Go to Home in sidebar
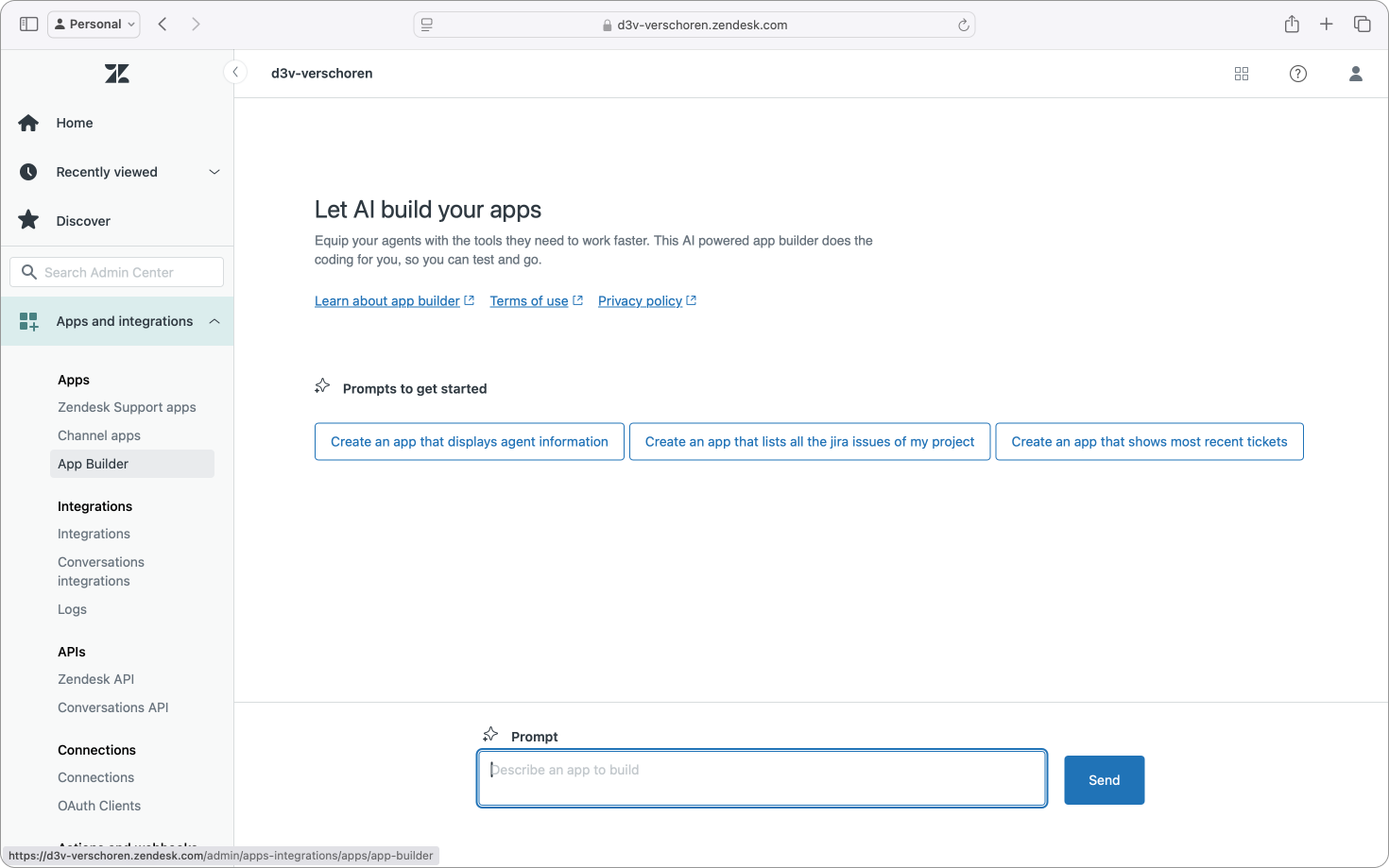1389x868 pixels. tap(75, 123)
